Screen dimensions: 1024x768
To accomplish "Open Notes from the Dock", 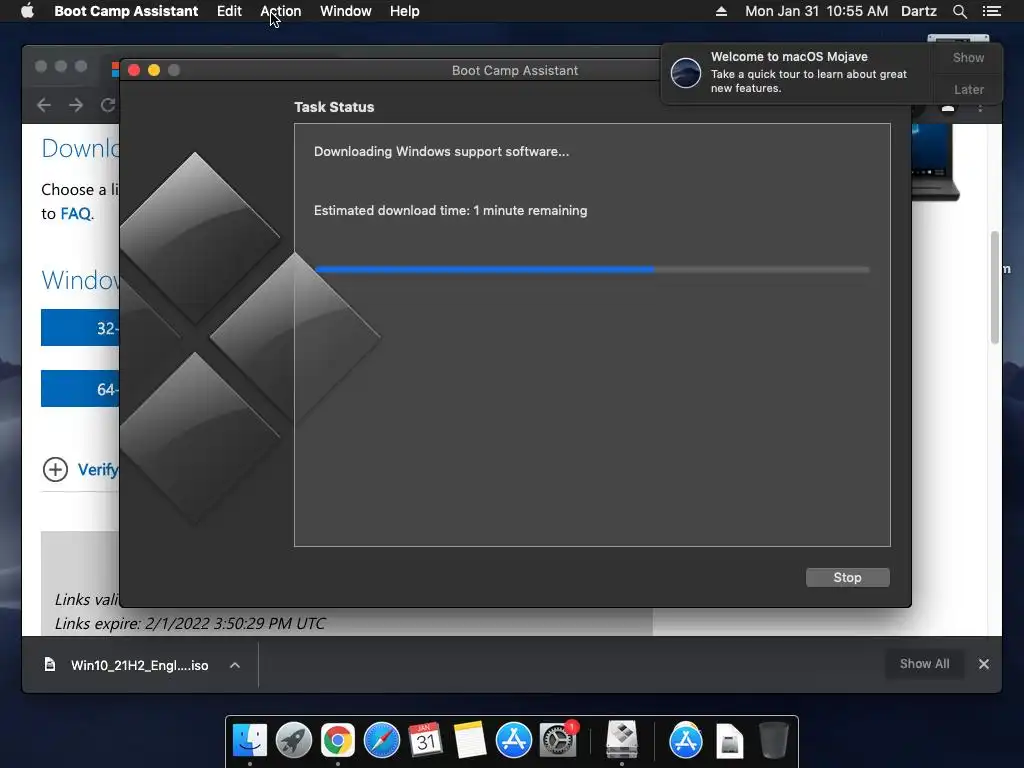I will 470,740.
